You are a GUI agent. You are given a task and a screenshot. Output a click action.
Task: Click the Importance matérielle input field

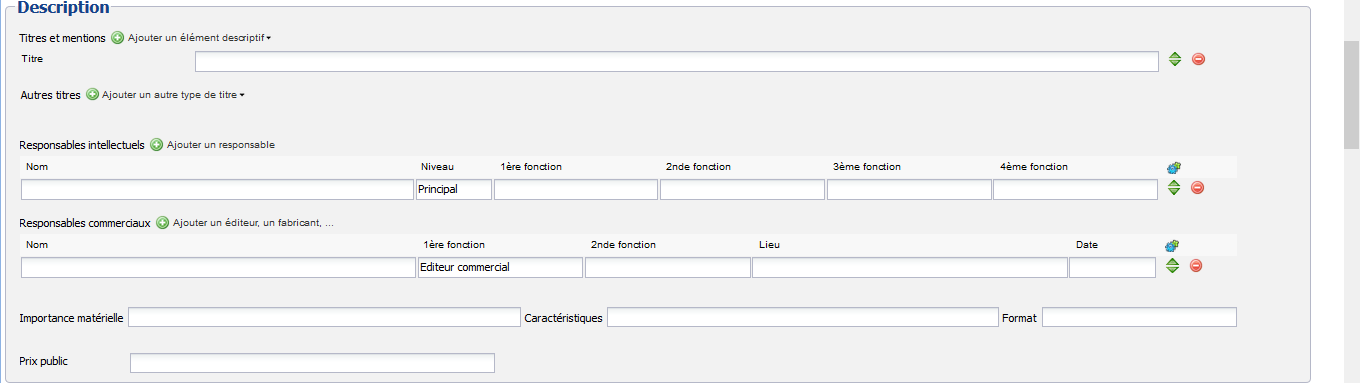pyautogui.click(x=324, y=317)
